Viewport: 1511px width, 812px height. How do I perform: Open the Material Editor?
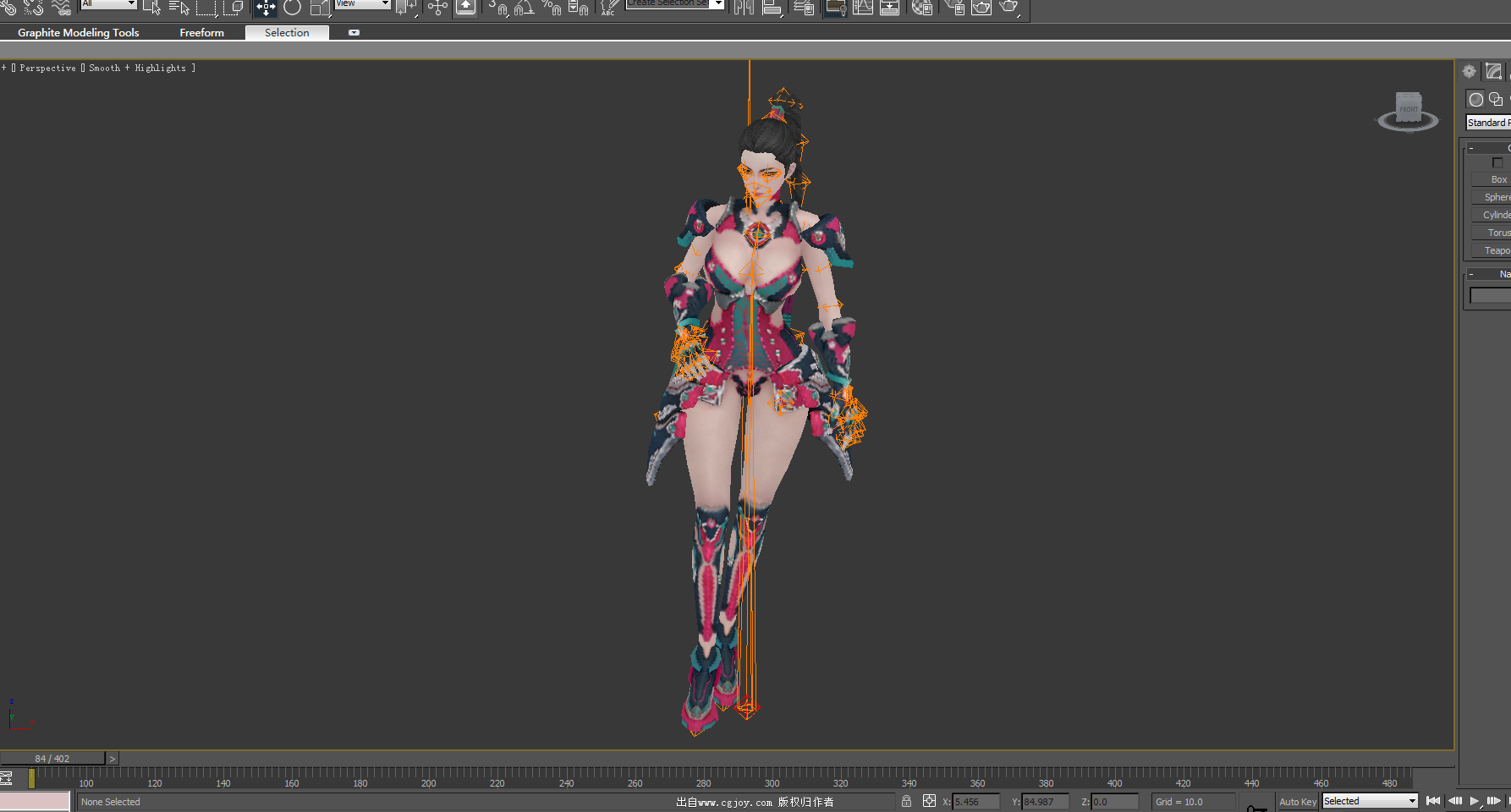922,8
